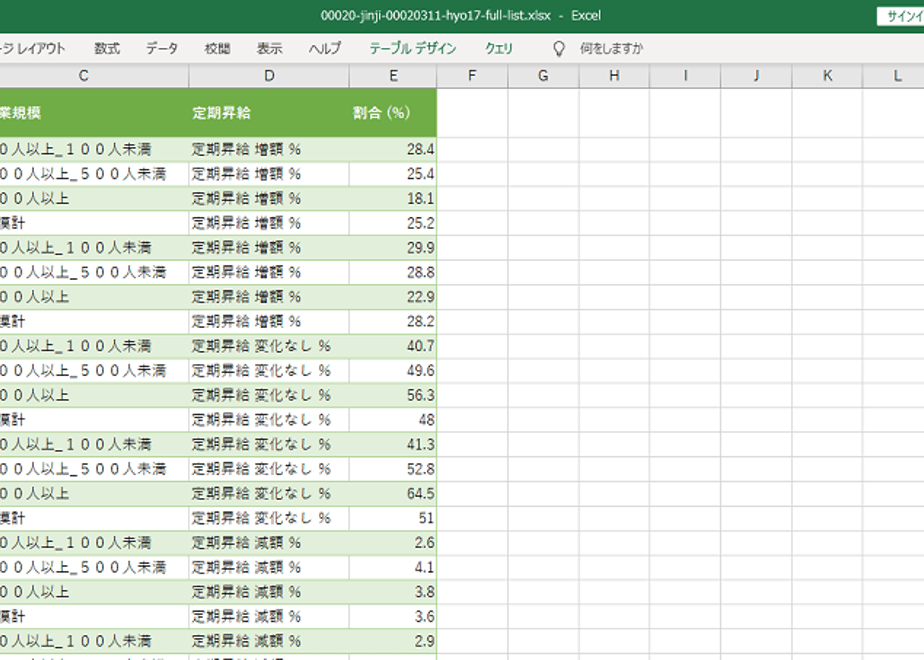Select column F header
The width and height of the screenshot is (924, 660).
(x=472, y=76)
